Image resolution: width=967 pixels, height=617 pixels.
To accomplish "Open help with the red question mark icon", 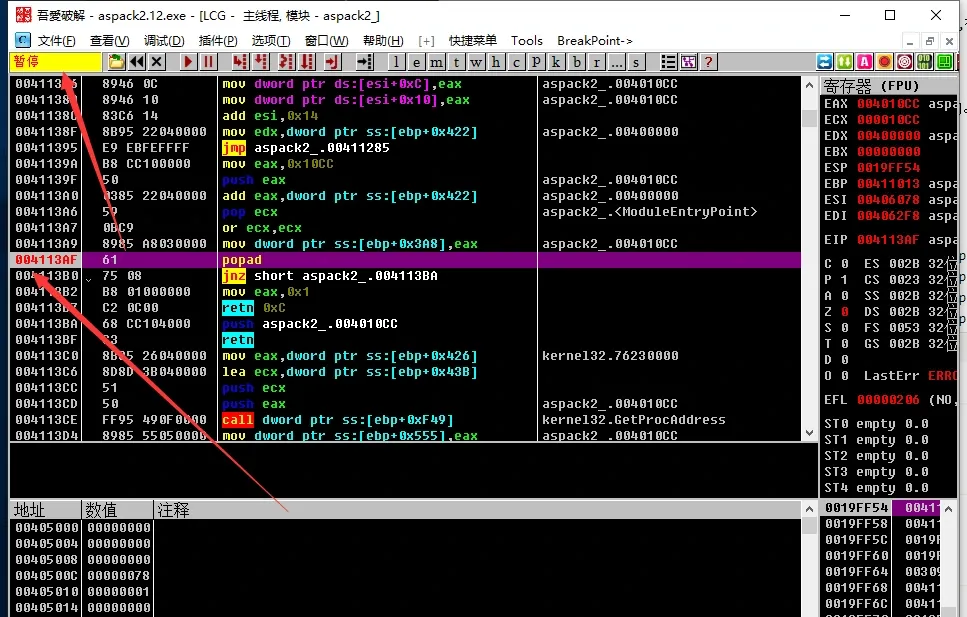I will [x=709, y=62].
